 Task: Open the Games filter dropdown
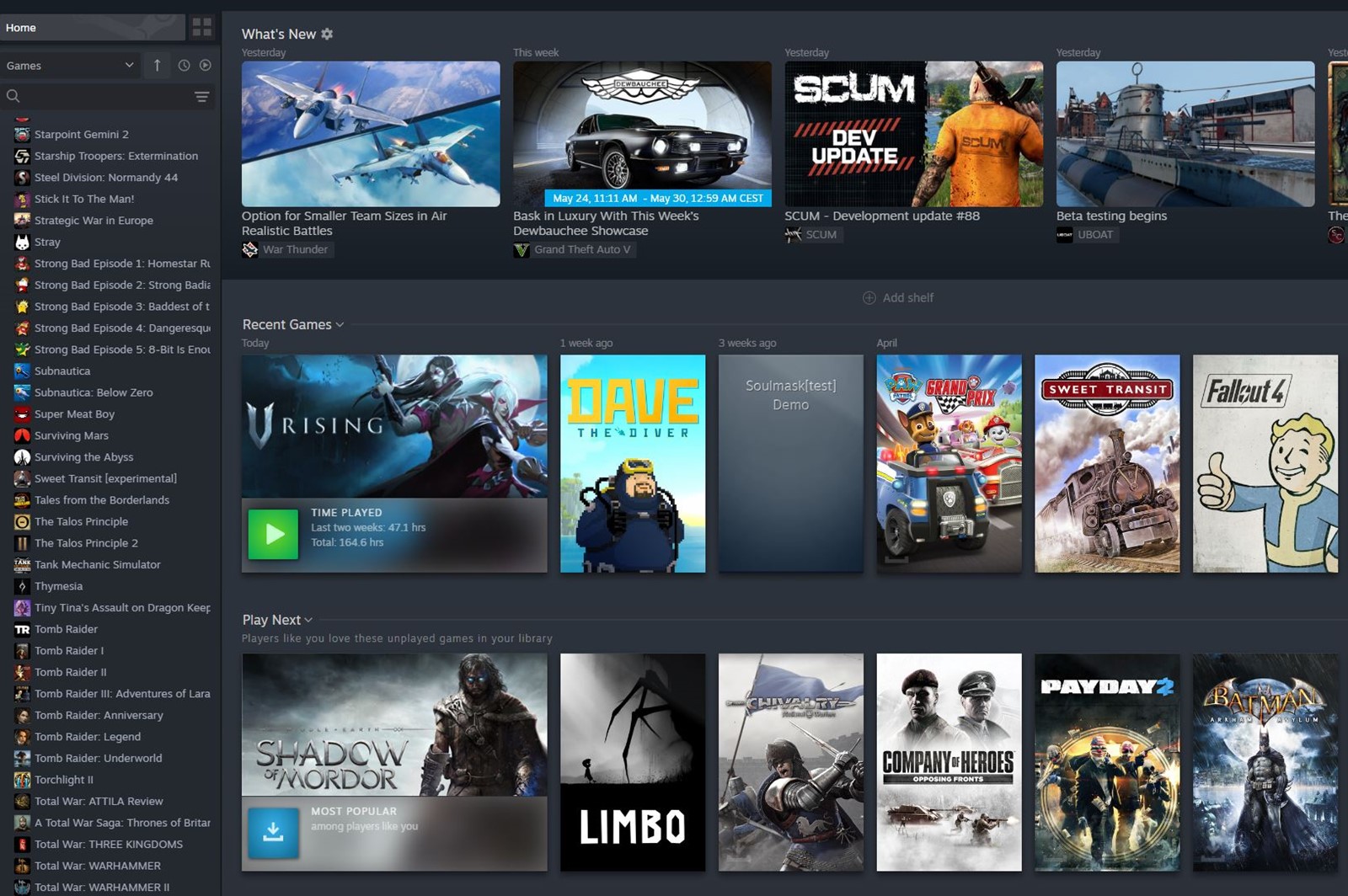70,65
